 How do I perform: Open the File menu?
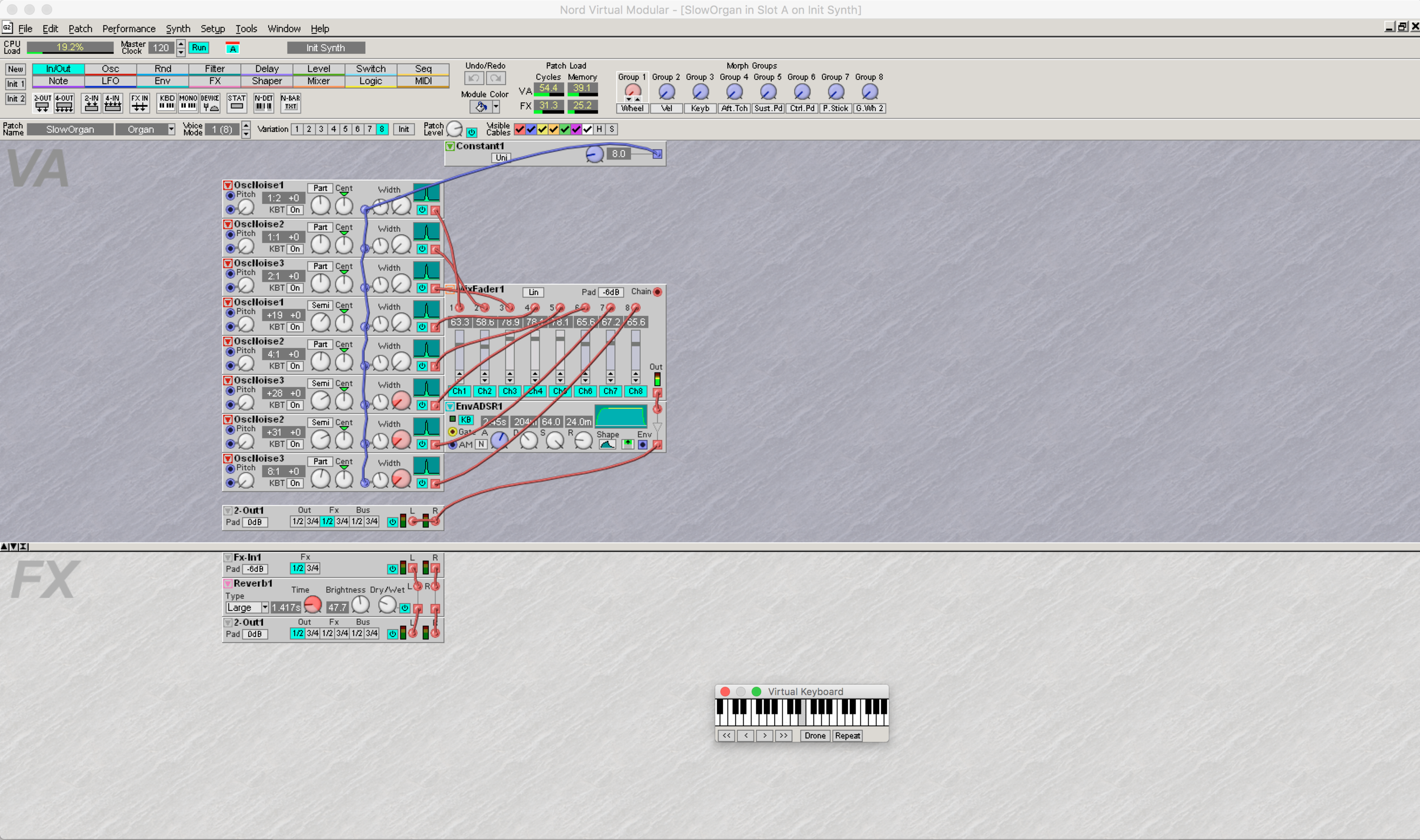pyautogui.click(x=25, y=28)
